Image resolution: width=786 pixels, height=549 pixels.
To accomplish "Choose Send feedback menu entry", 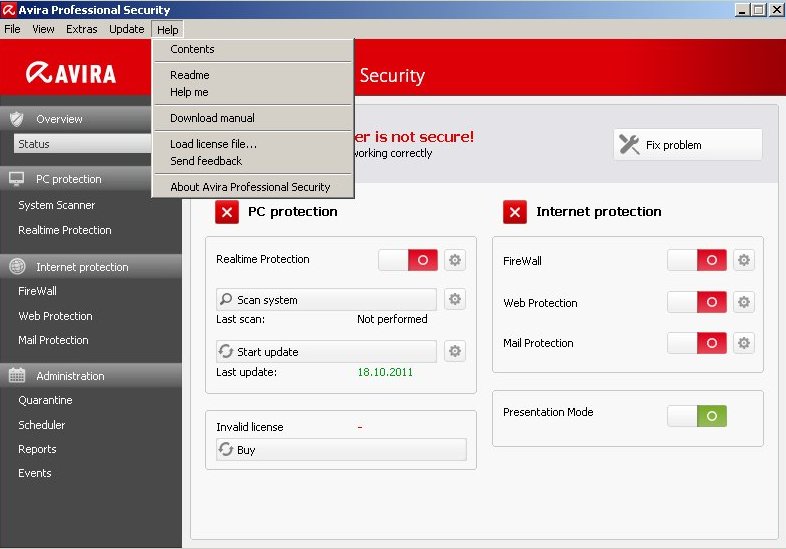I will (x=253, y=161).
